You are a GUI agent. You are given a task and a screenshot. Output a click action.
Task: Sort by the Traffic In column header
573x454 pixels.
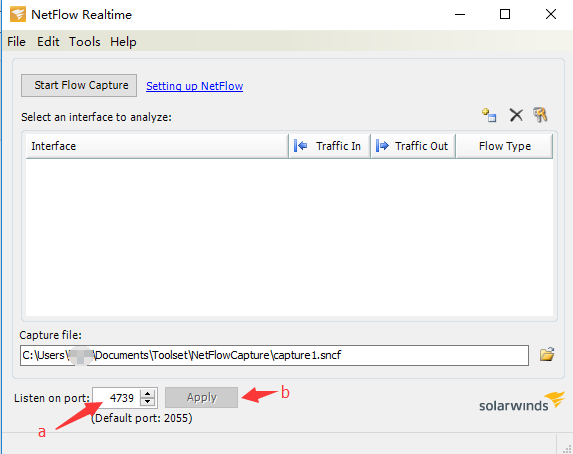pyautogui.click(x=330, y=146)
